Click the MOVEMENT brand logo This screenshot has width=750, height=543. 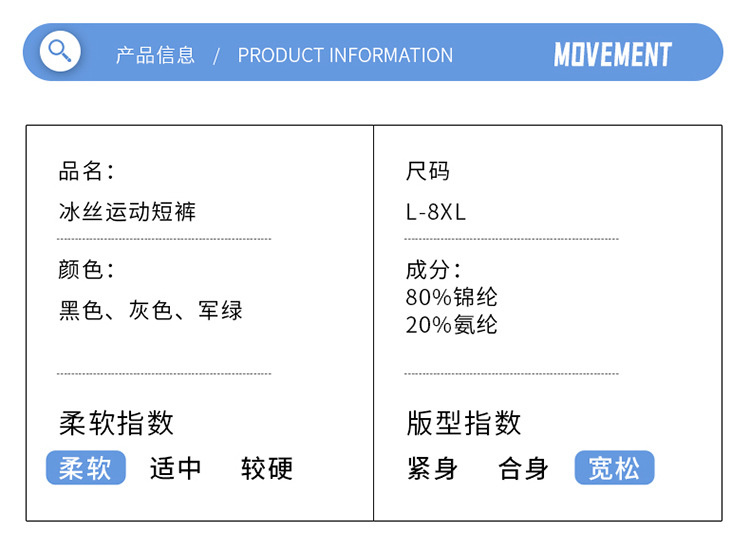click(612, 54)
